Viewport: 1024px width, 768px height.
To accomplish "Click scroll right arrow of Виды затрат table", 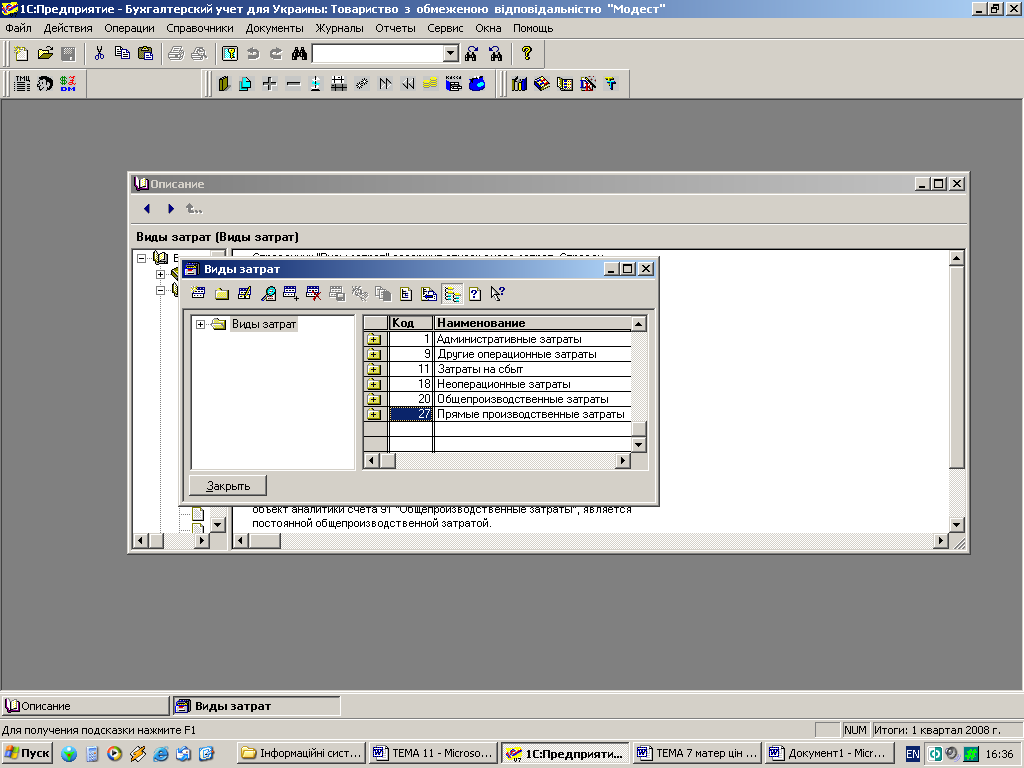I will tap(622, 460).
